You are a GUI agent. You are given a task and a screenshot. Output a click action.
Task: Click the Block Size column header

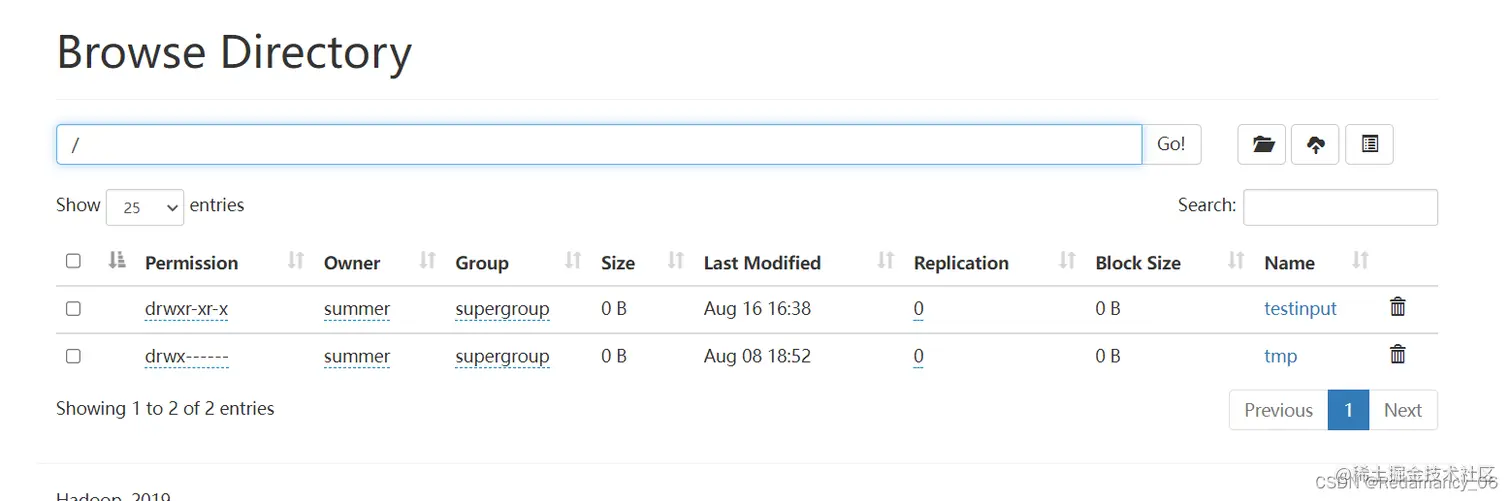point(1138,263)
